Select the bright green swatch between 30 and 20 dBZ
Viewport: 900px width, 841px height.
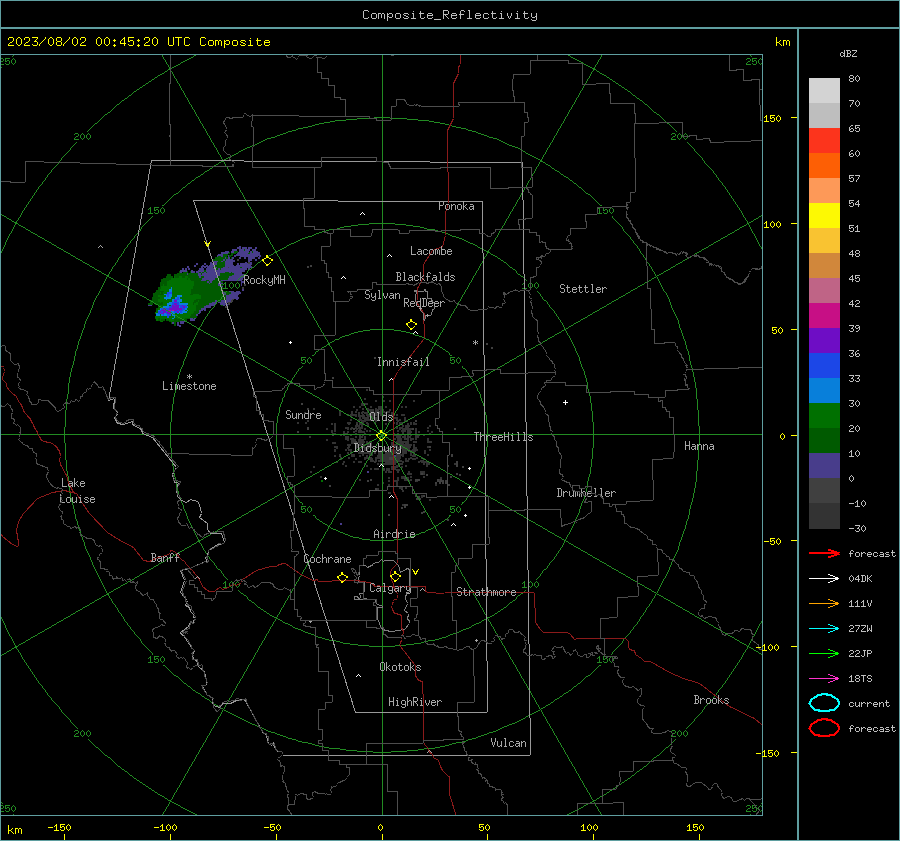click(x=824, y=416)
